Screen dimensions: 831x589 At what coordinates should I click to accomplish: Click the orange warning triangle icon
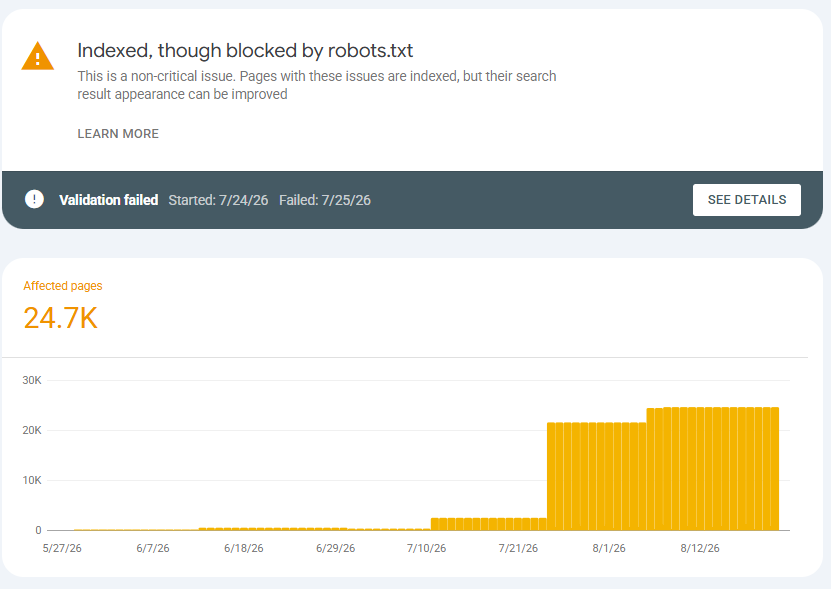[x=38, y=56]
